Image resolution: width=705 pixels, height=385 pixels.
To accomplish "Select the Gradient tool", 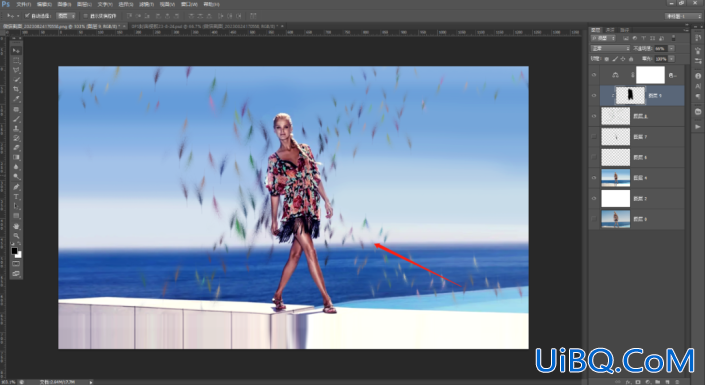I will point(16,158).
